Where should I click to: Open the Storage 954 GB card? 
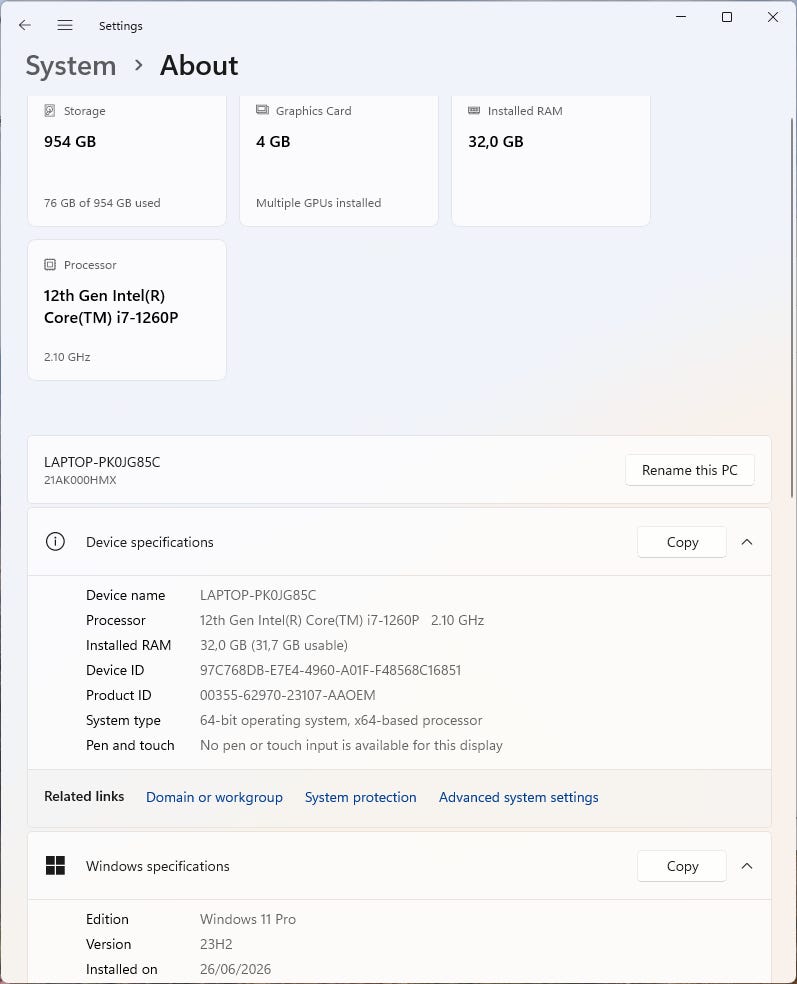click(127, 161)
